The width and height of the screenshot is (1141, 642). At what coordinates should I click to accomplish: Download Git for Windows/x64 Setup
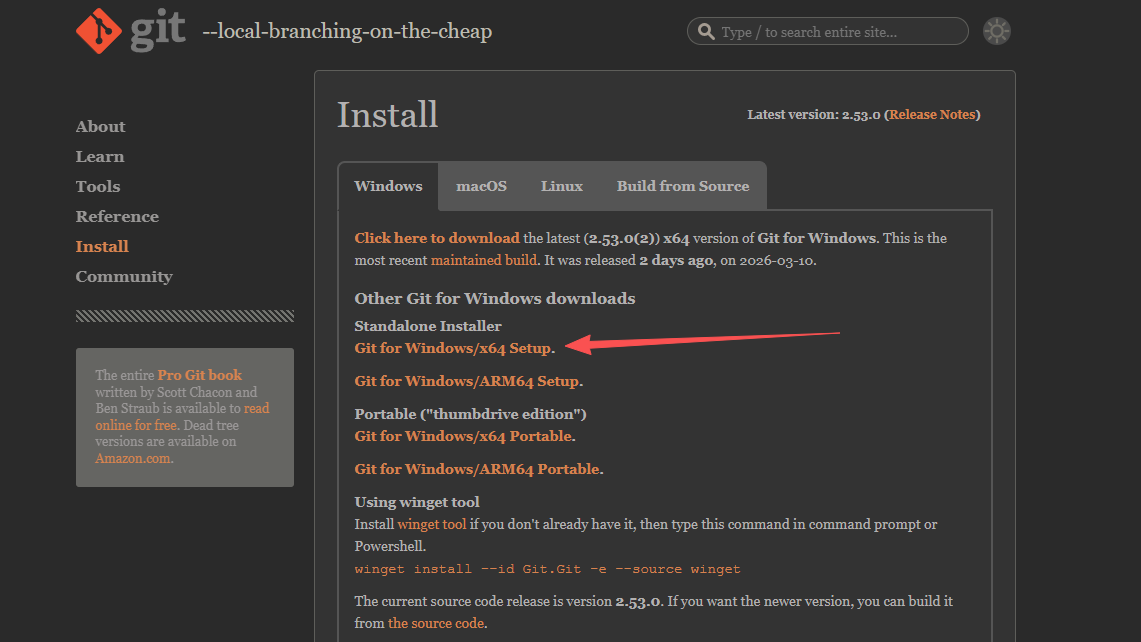[452, 348]
